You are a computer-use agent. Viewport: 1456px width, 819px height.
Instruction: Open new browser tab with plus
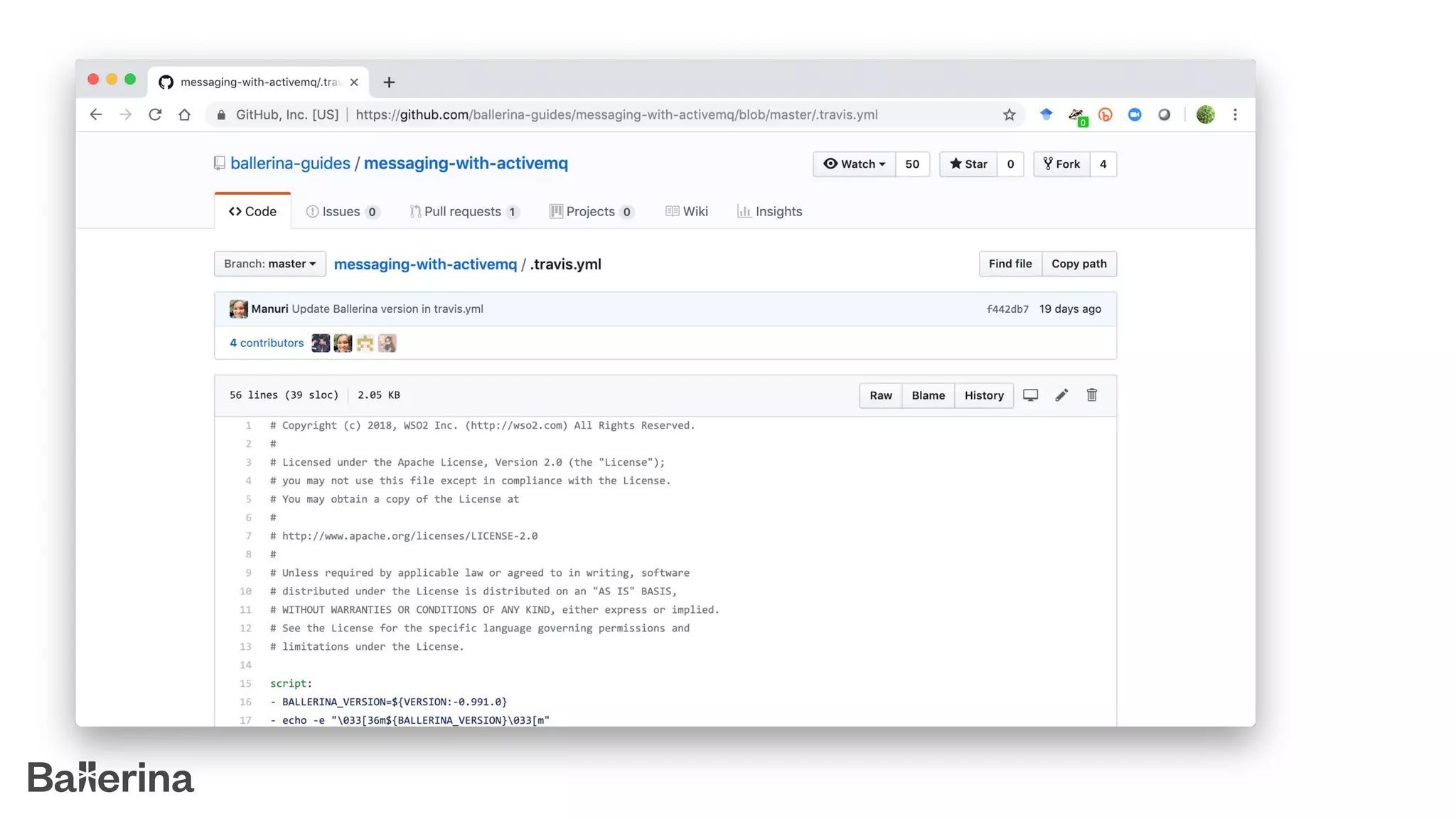click(389, 82)
